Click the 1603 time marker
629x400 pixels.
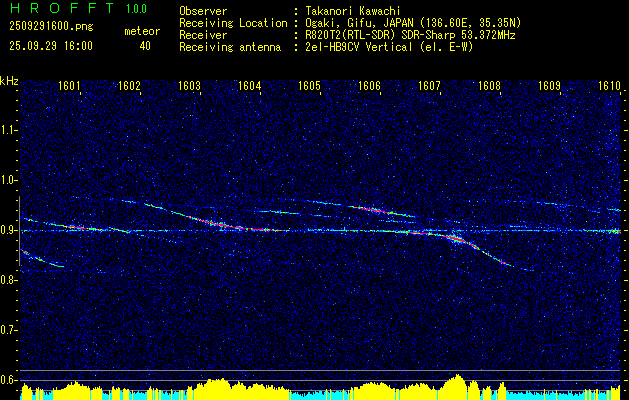click(189, 85)
